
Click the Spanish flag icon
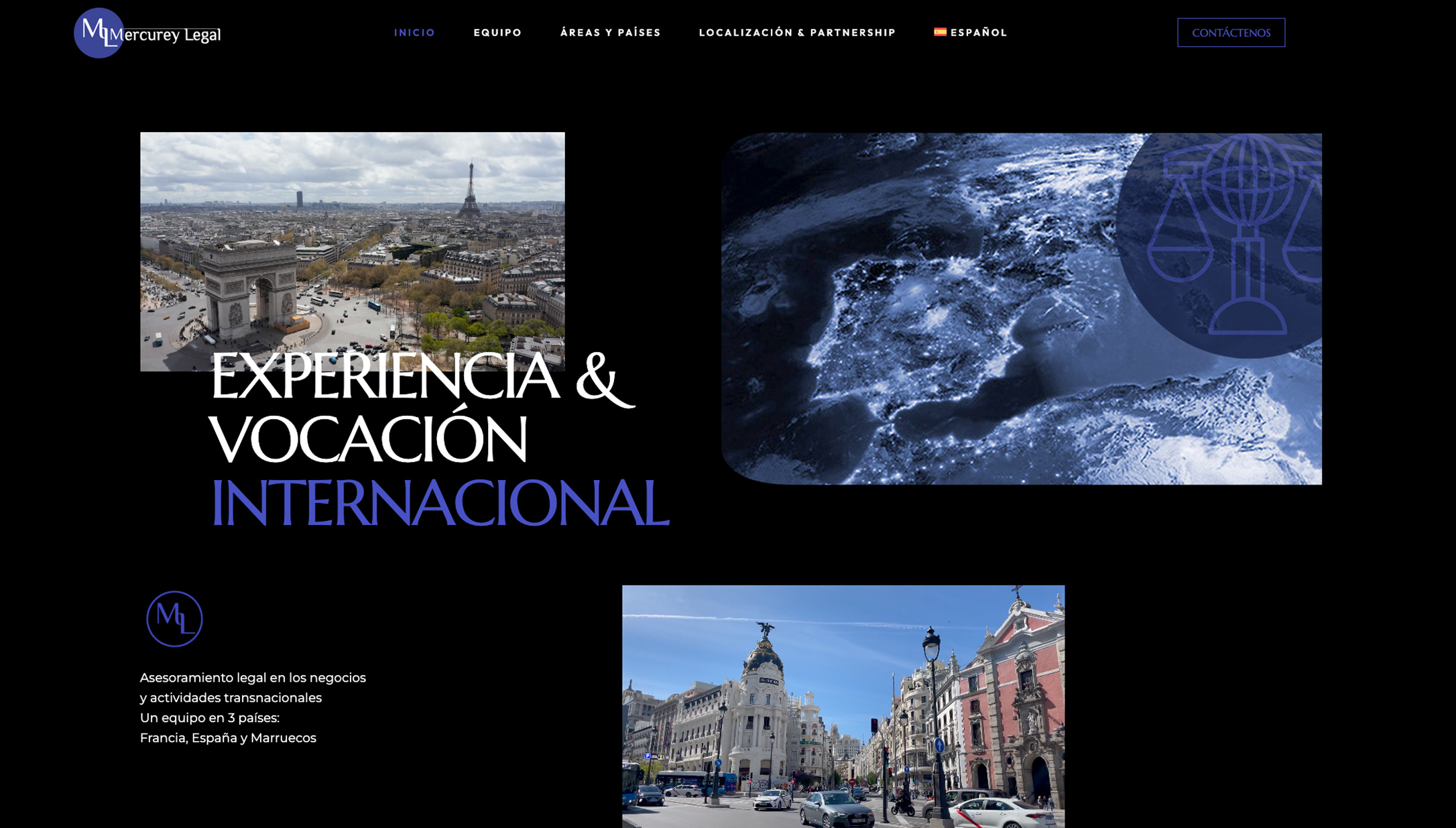(939, 31)
